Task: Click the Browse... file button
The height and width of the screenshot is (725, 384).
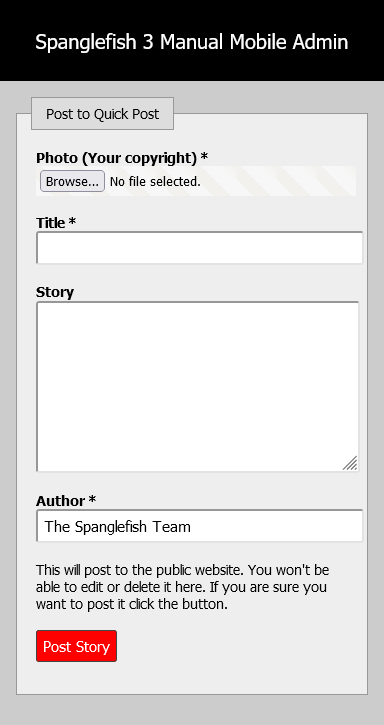Action: click(72, 181)
